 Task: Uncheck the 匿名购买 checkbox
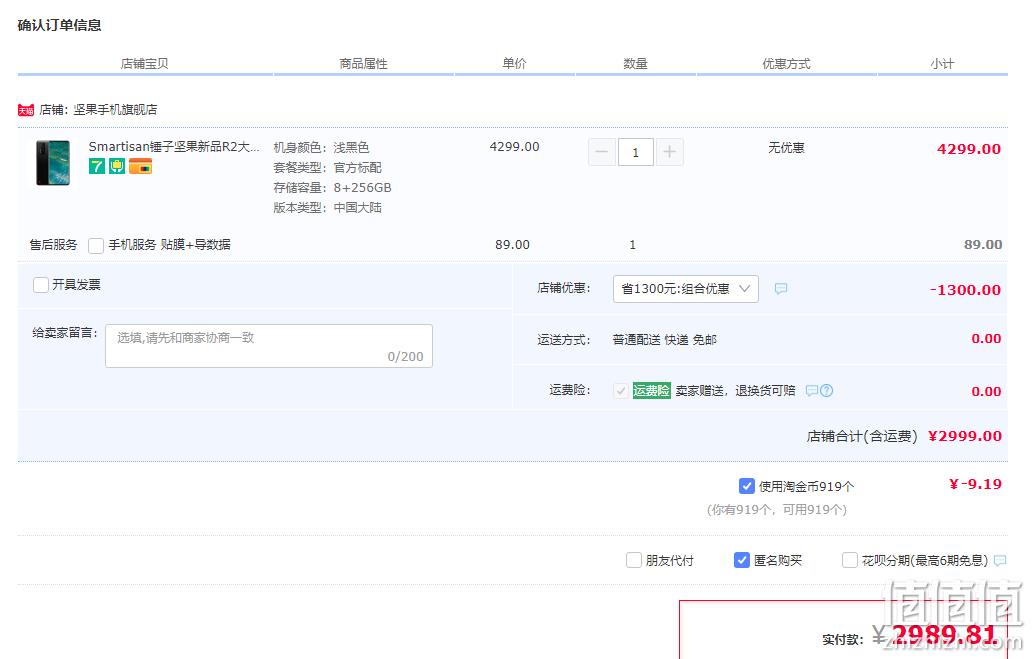(x=742, y=560)
